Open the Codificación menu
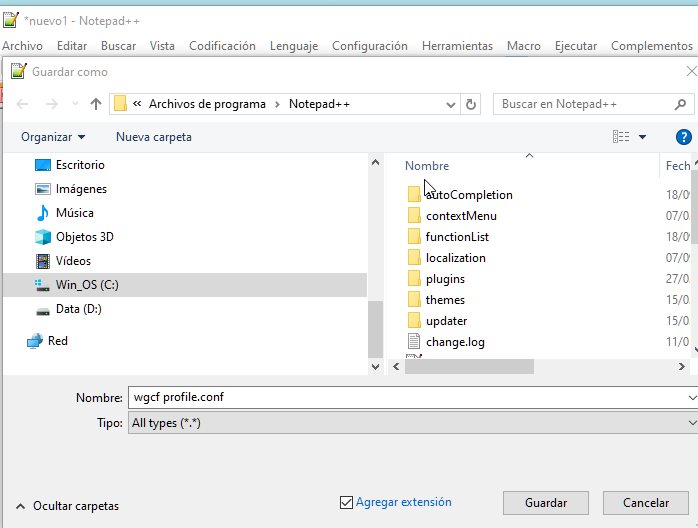Viewport: 698px width, 528px height. pyautogui.click(x=222, y=46)
